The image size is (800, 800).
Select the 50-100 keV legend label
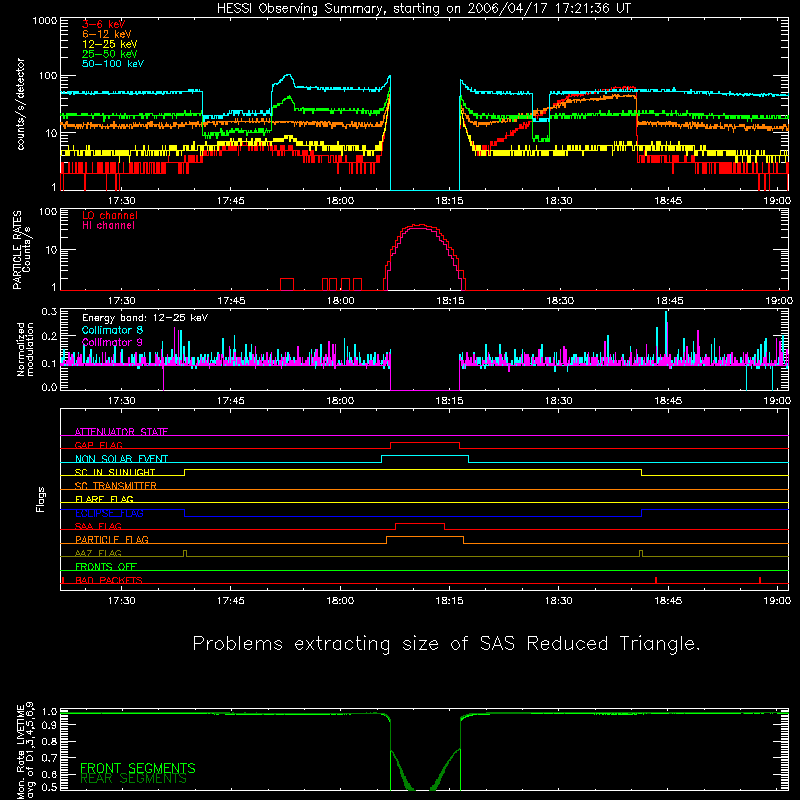113,64
